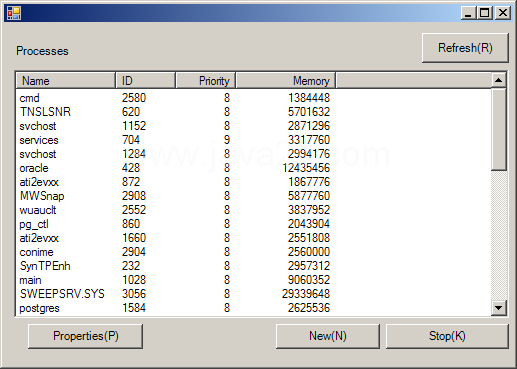The width and height of the screenshot is (517, 369).
Task: Sort list by Priority column header
Action: click(x=205, y=81)
